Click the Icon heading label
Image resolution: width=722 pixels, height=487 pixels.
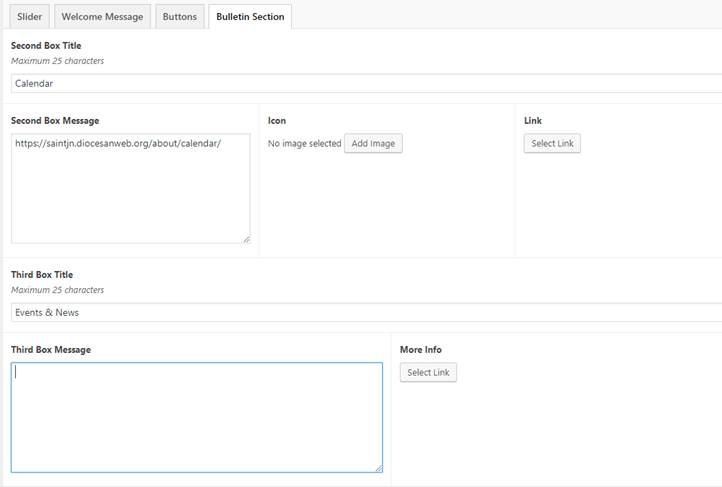[x=277, y=121]
